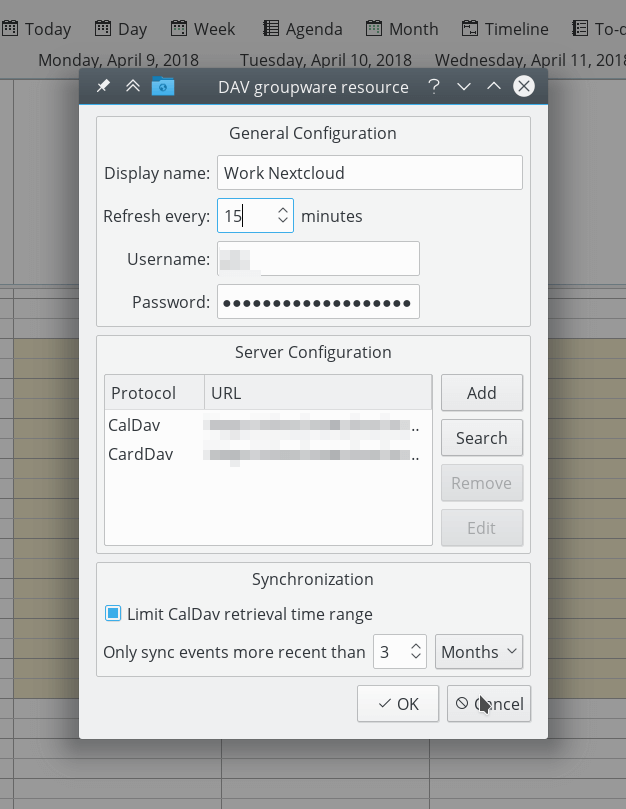The width and height of the screenshot is (626, 809).
Task: Click the Add server button
Action: click(x=481, y=393)
